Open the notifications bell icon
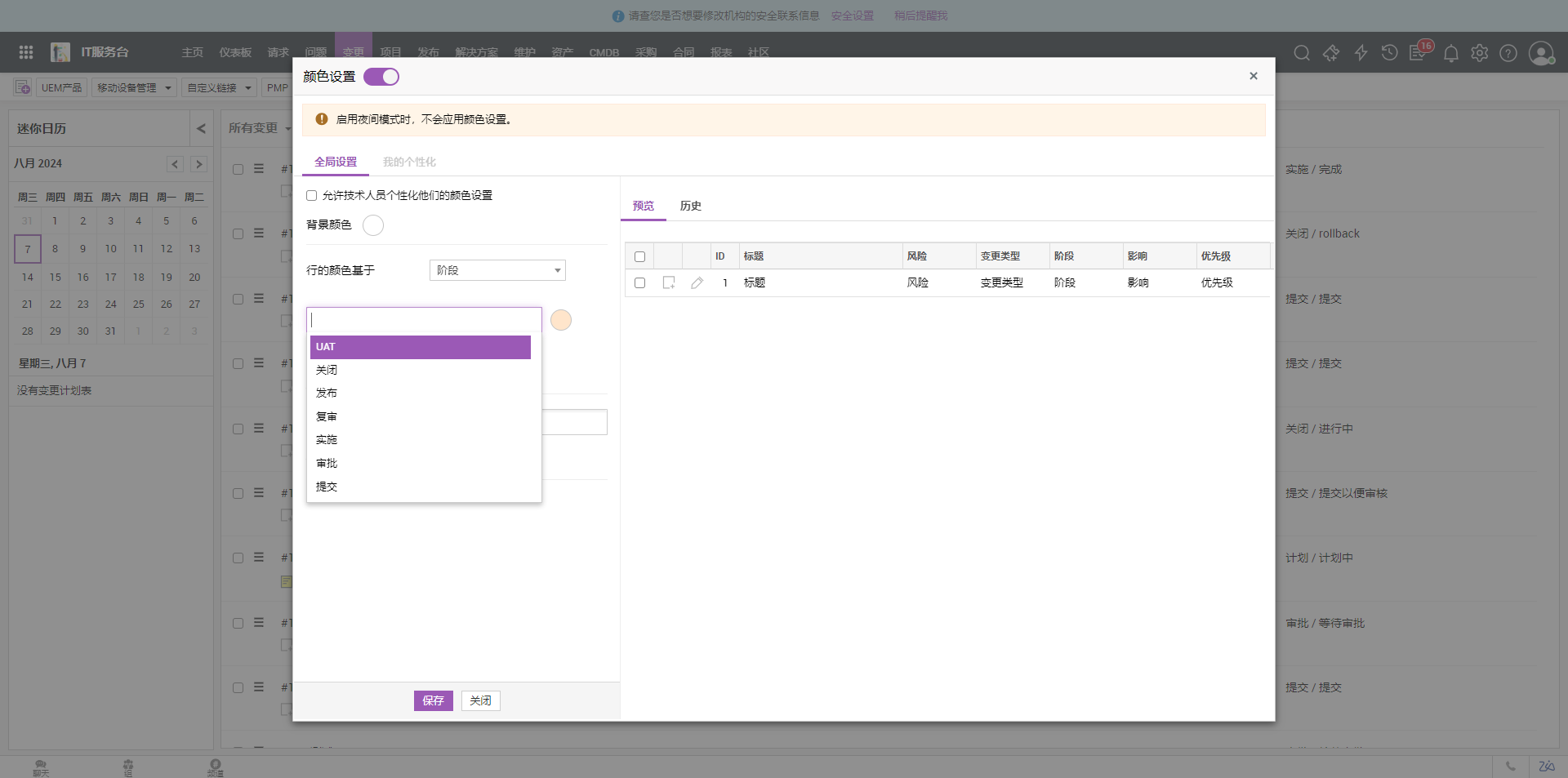The width and height of the screenshot is (1568, 778). tap(1450, 54)
